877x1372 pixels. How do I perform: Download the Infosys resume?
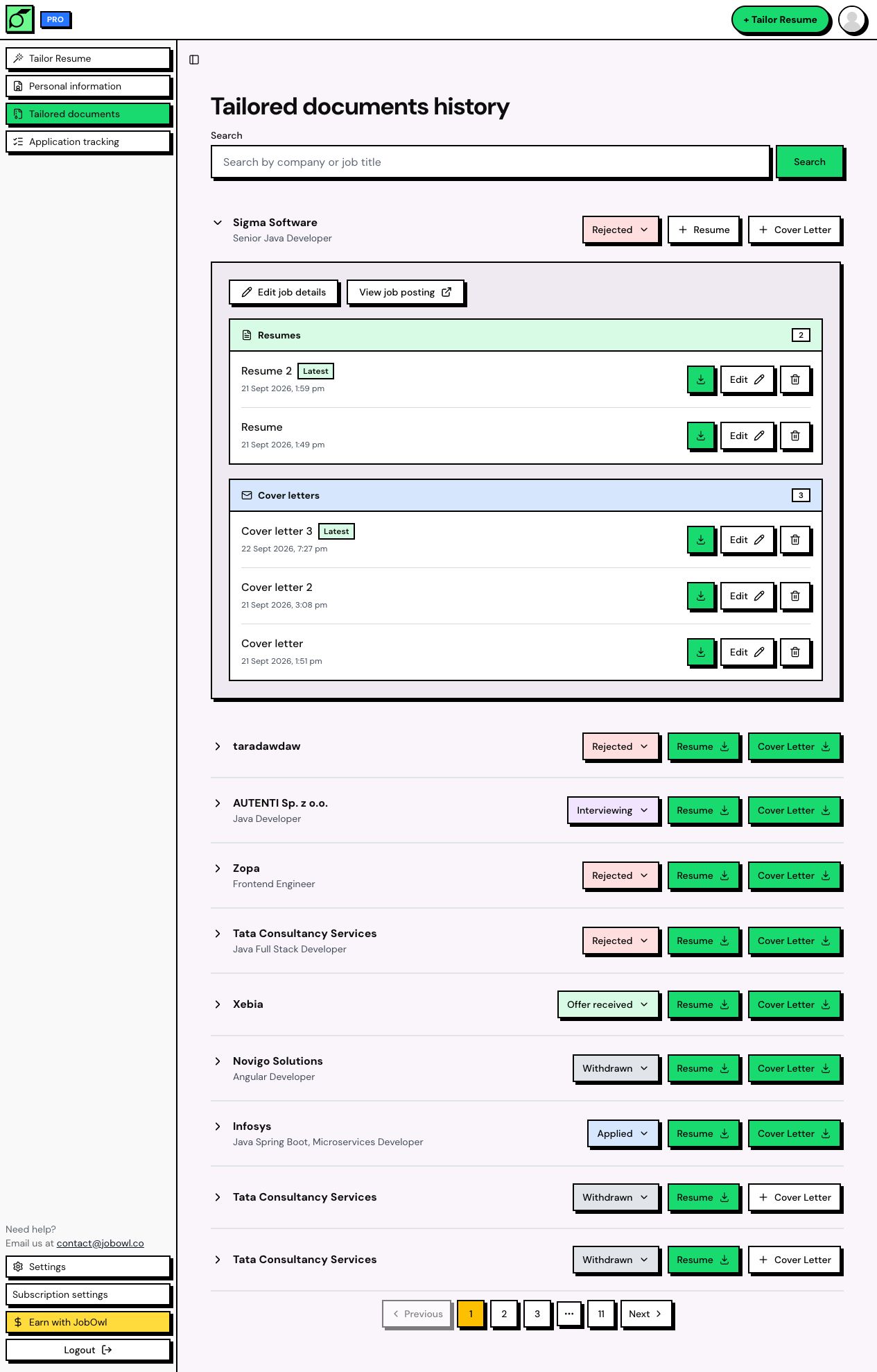(x=703, y=1133)
